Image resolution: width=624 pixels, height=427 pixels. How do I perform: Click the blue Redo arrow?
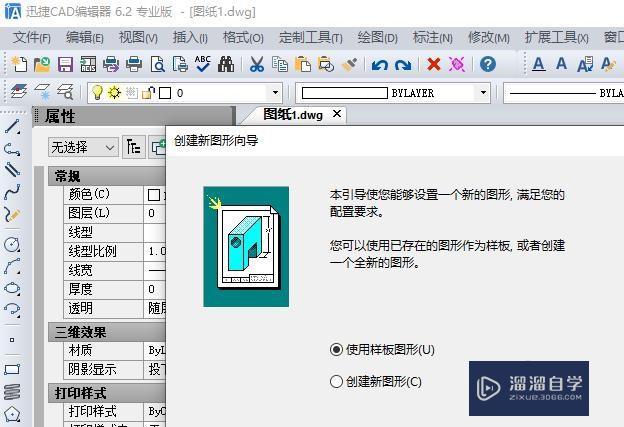pyautogui.click(x=403, y=64)
